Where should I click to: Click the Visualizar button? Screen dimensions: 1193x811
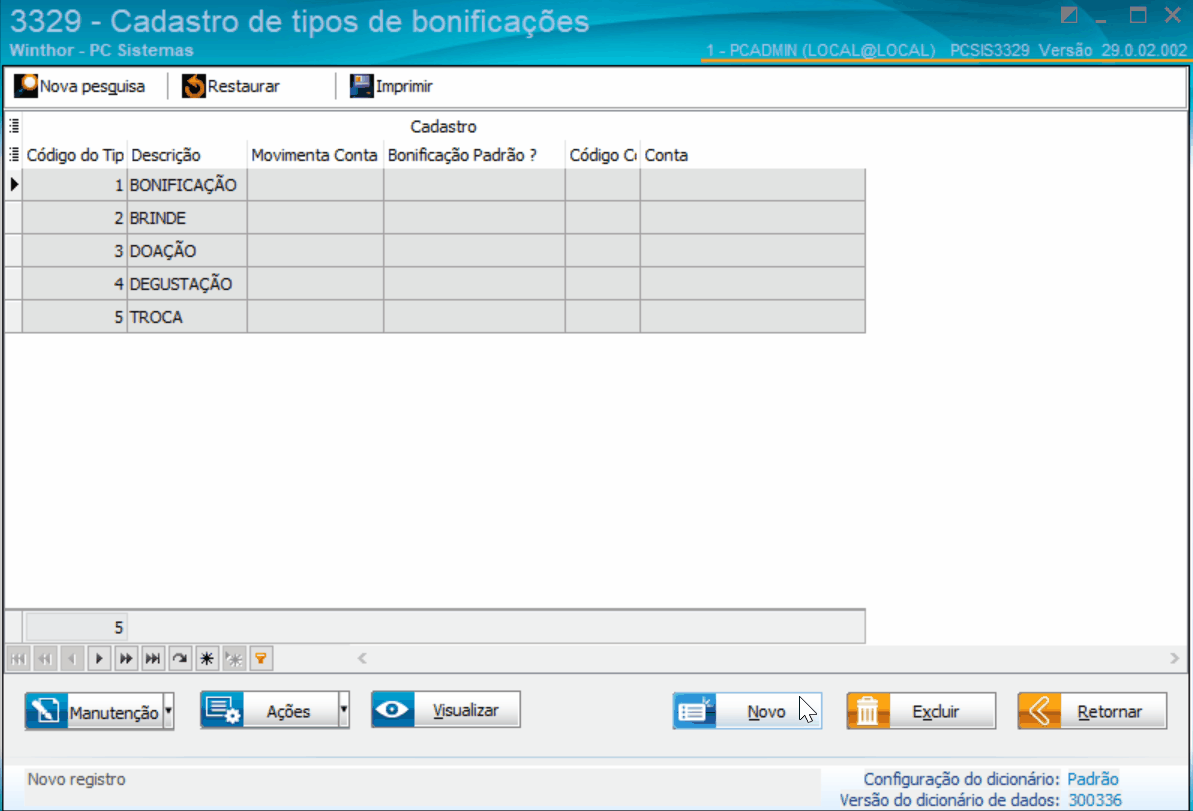coord(446,710)
